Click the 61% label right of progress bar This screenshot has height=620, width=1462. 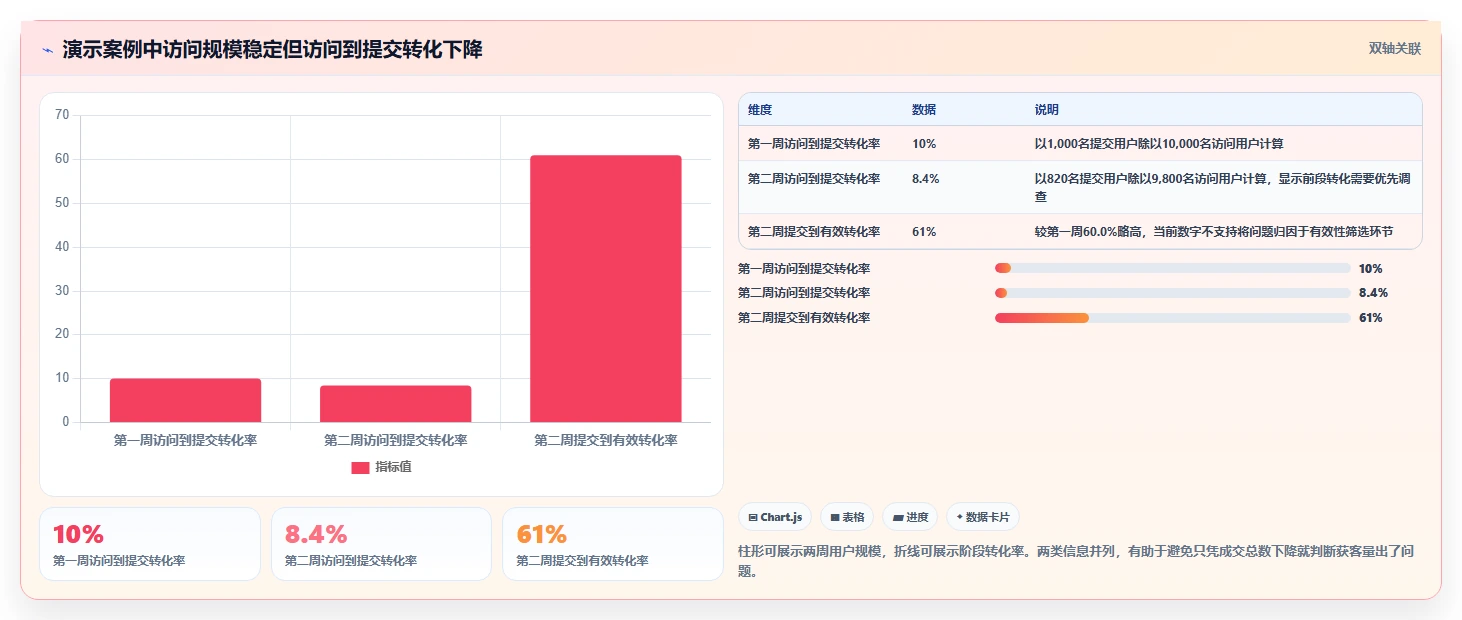[1371, 318]
